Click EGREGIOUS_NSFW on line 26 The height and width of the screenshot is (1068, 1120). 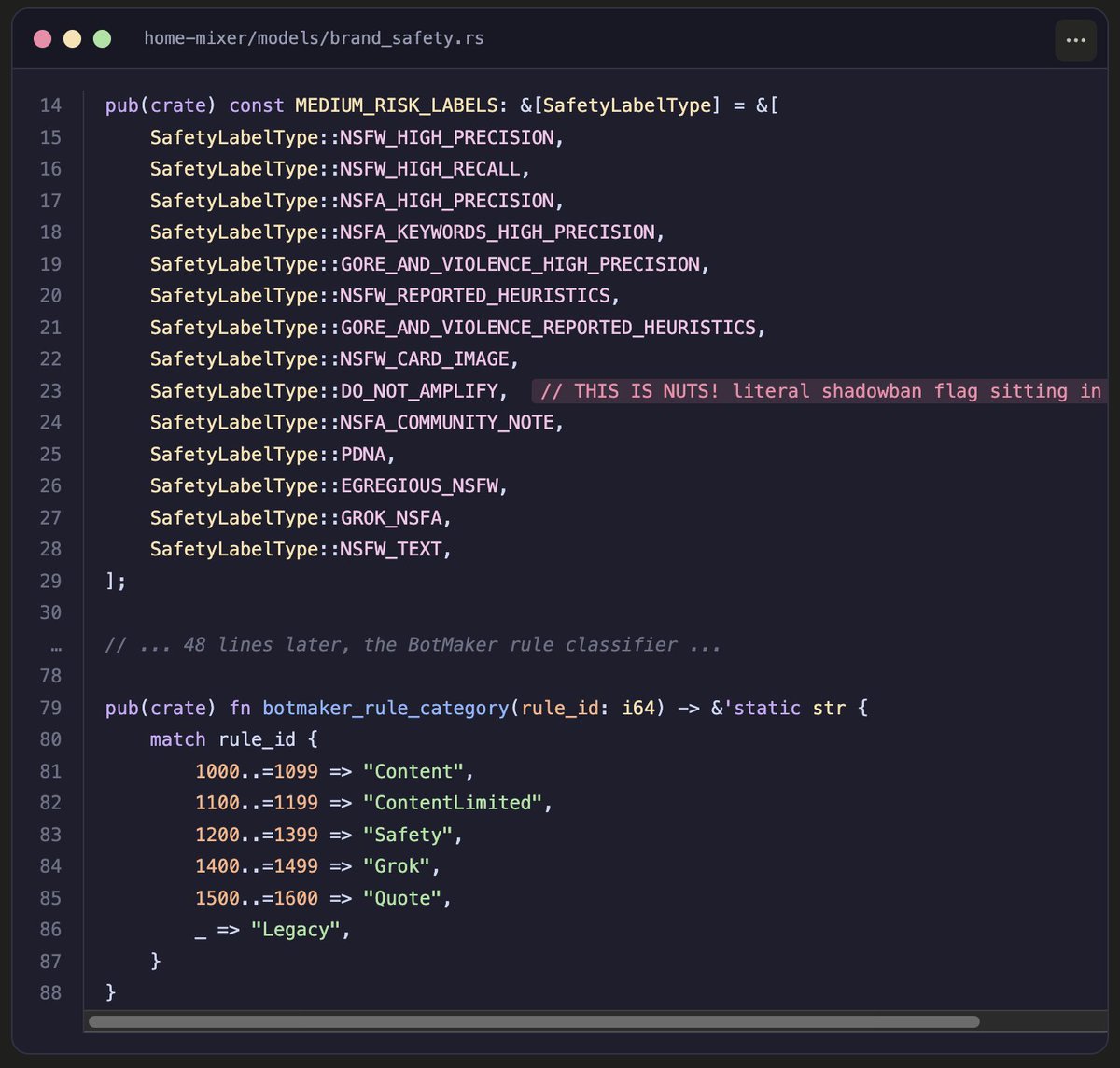[x=419, y=486]
